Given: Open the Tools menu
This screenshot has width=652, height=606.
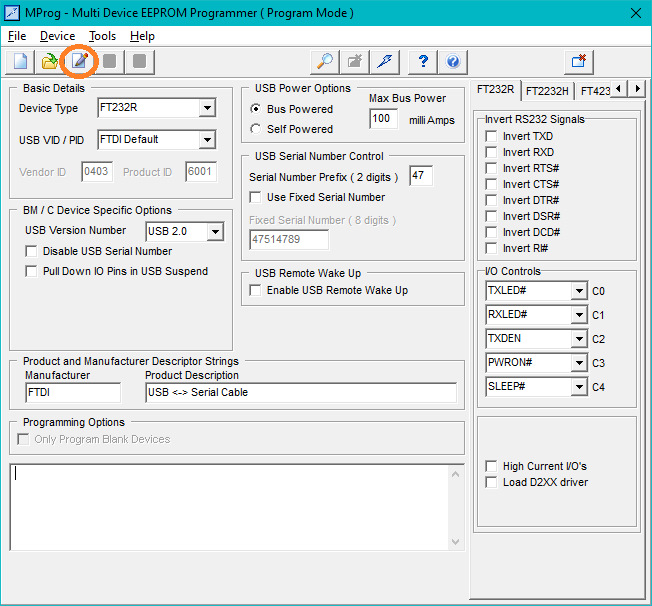Looking at the screenshot, I should pos(102,36).
